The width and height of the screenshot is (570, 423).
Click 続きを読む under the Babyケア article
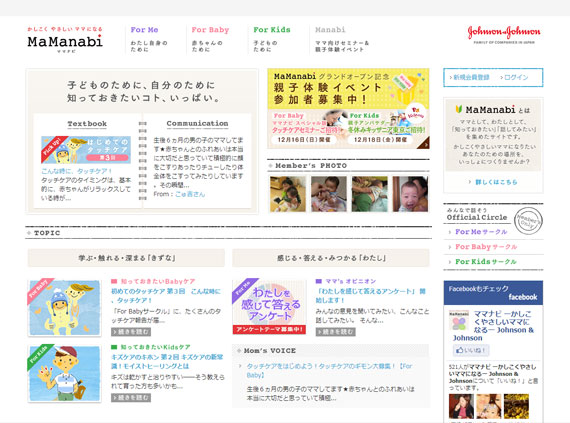pos(131,332)
